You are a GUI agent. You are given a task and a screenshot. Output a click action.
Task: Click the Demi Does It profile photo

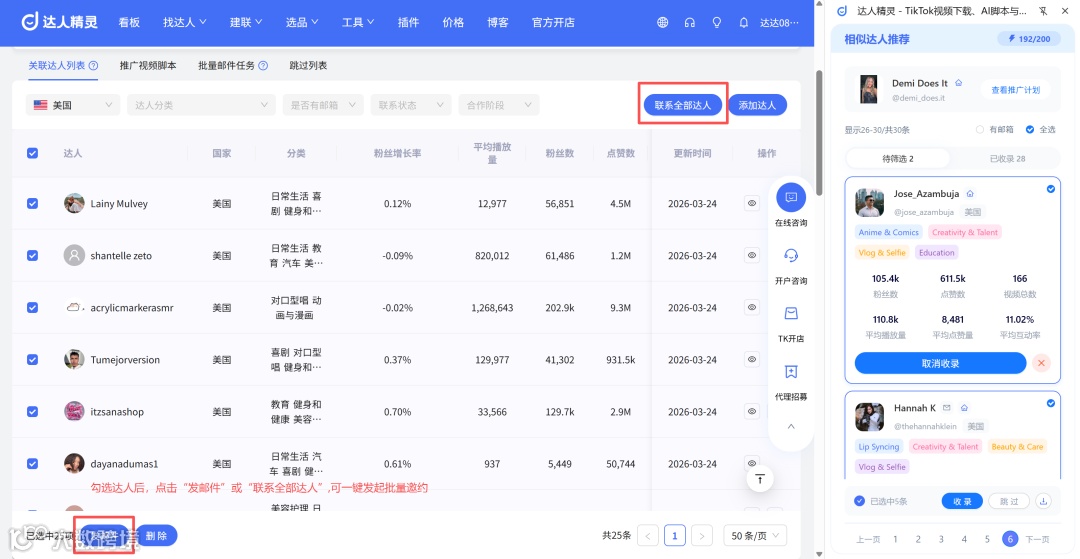[869, 89]
